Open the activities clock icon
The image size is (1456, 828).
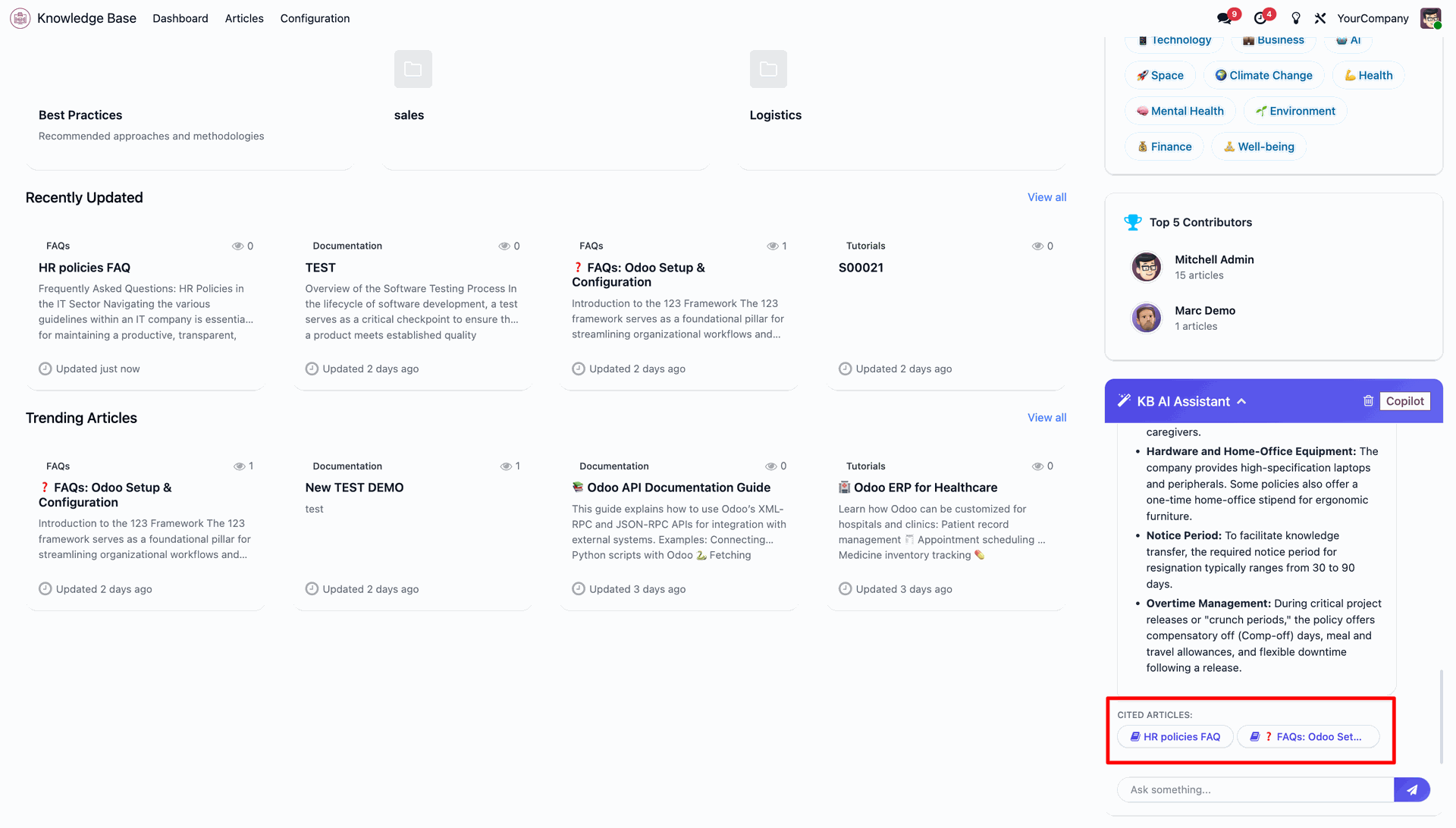[x=1260, y=18]
